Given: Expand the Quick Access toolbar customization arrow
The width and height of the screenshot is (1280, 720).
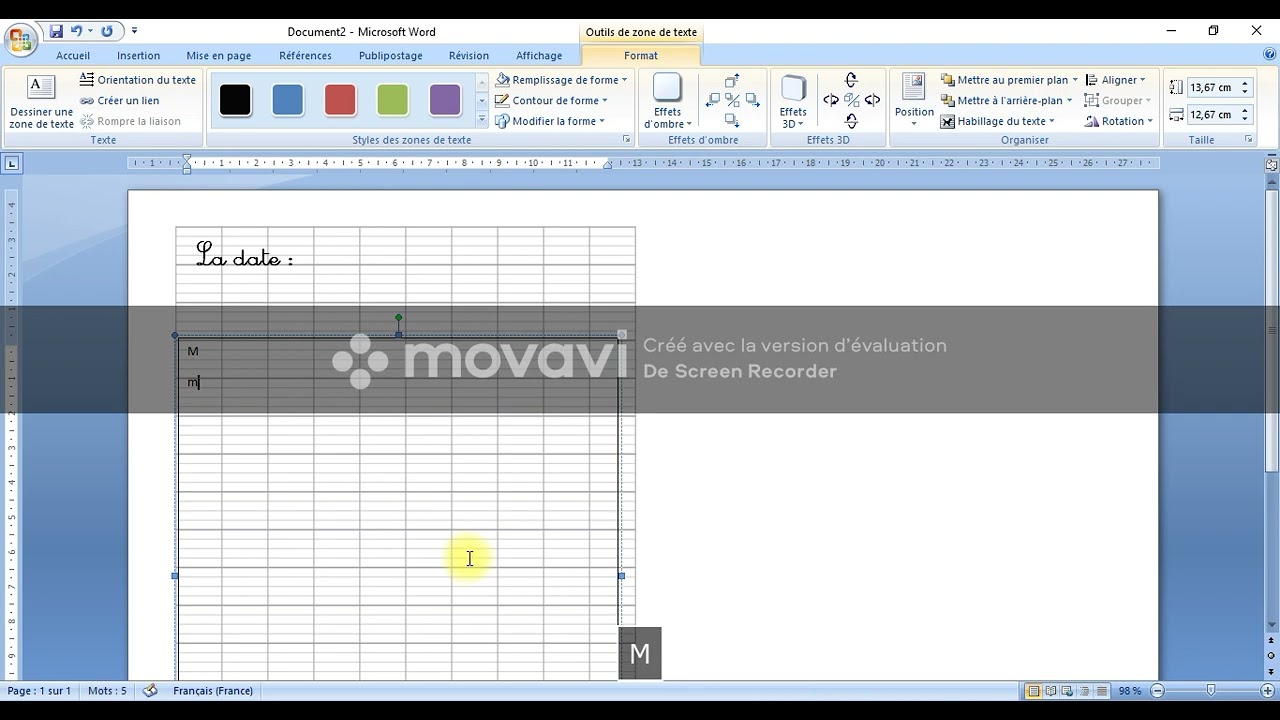Looking at the screenshot, I should [x=134, y=32].
